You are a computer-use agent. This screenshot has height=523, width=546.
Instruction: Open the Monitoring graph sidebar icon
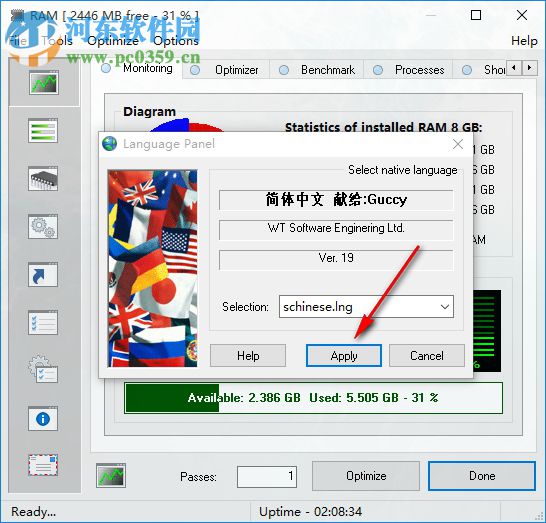pos(44,83)
